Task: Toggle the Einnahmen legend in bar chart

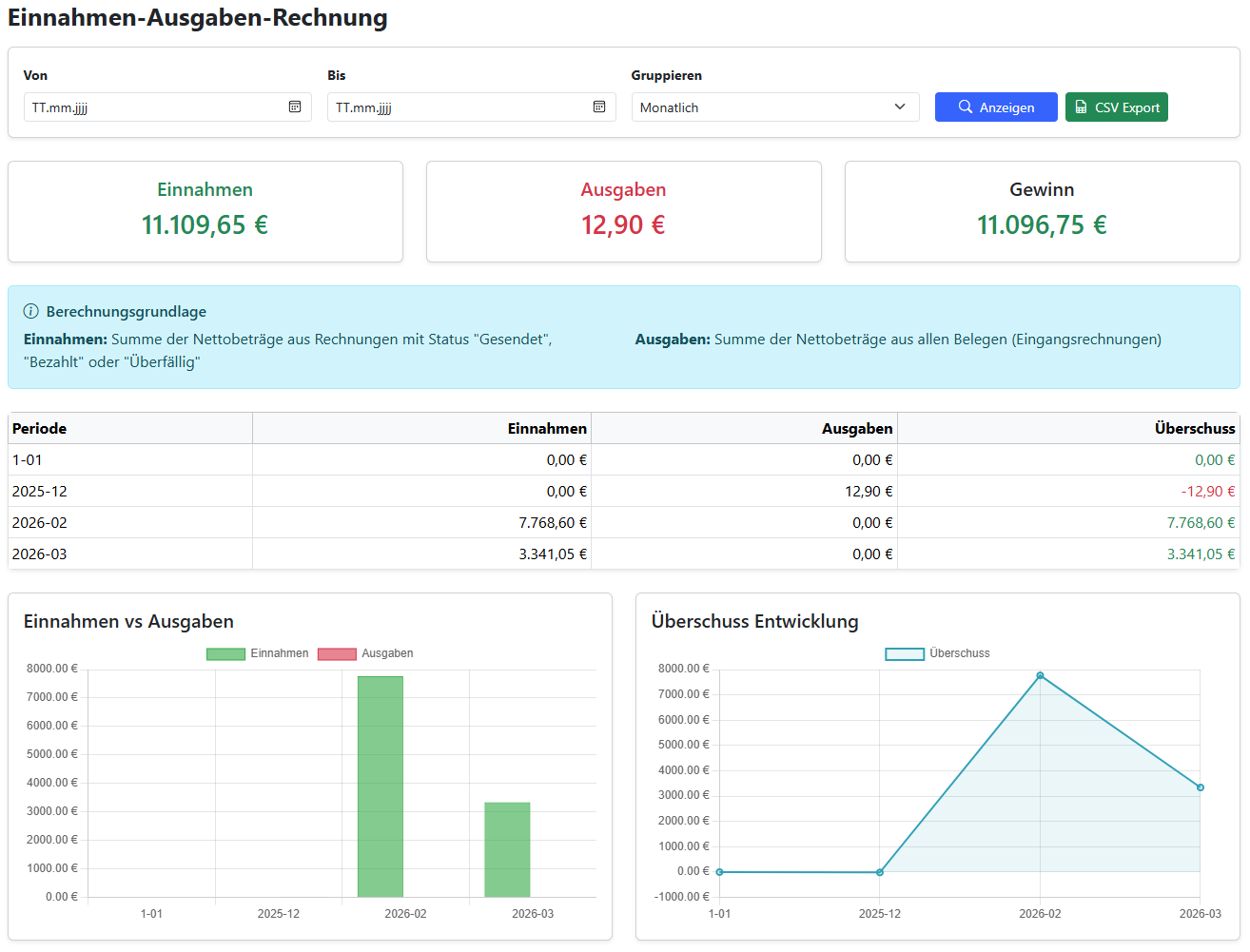Action: click(279, 653)
